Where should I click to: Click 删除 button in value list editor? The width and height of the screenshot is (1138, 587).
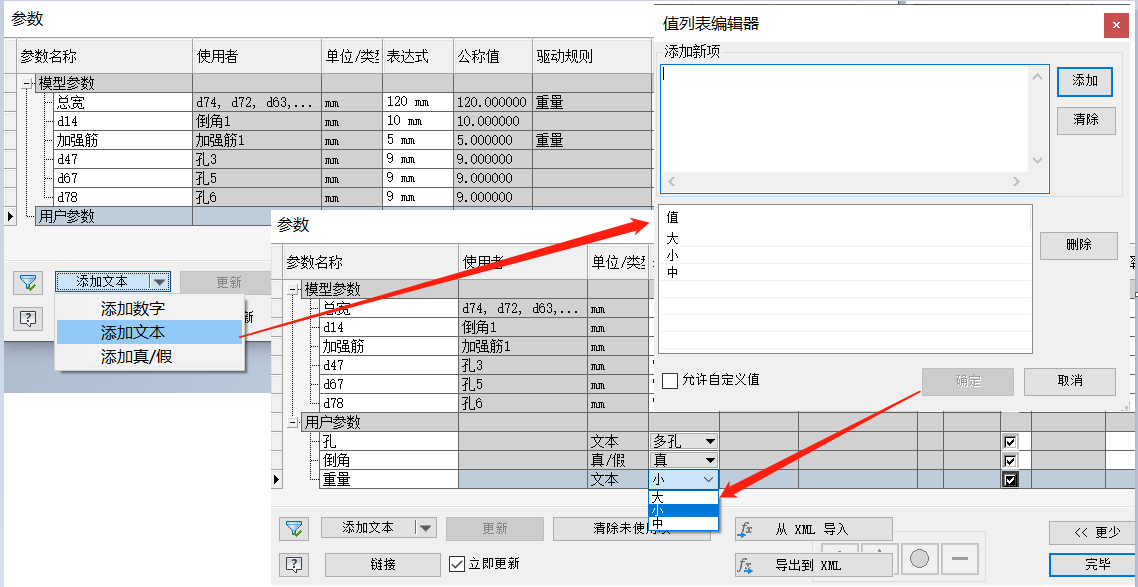pyautogui.click(x=1078, y=245)
